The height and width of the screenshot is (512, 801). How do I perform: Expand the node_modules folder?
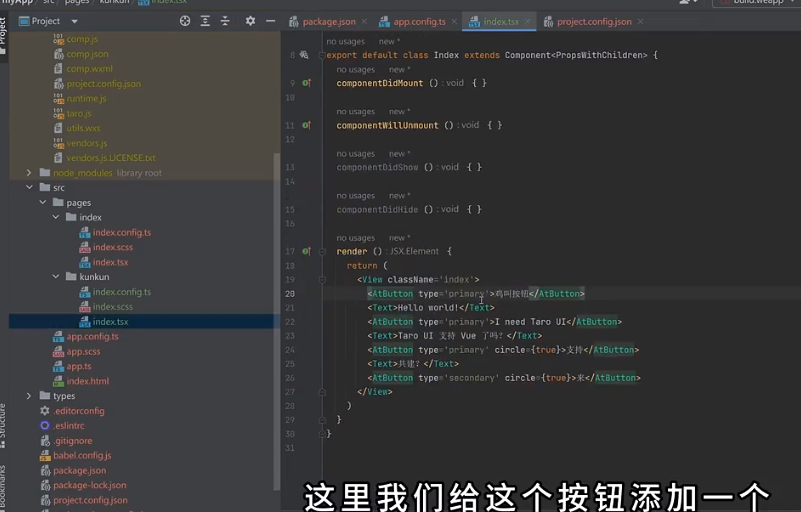(29, 173)
